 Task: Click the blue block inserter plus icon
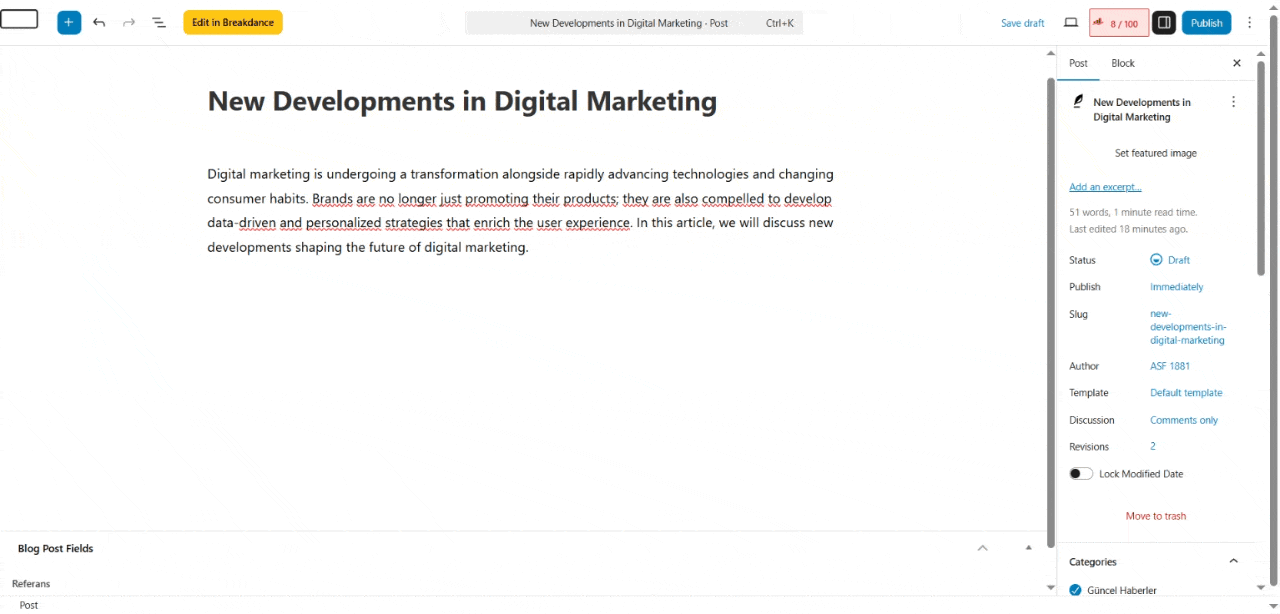point(69,22)
